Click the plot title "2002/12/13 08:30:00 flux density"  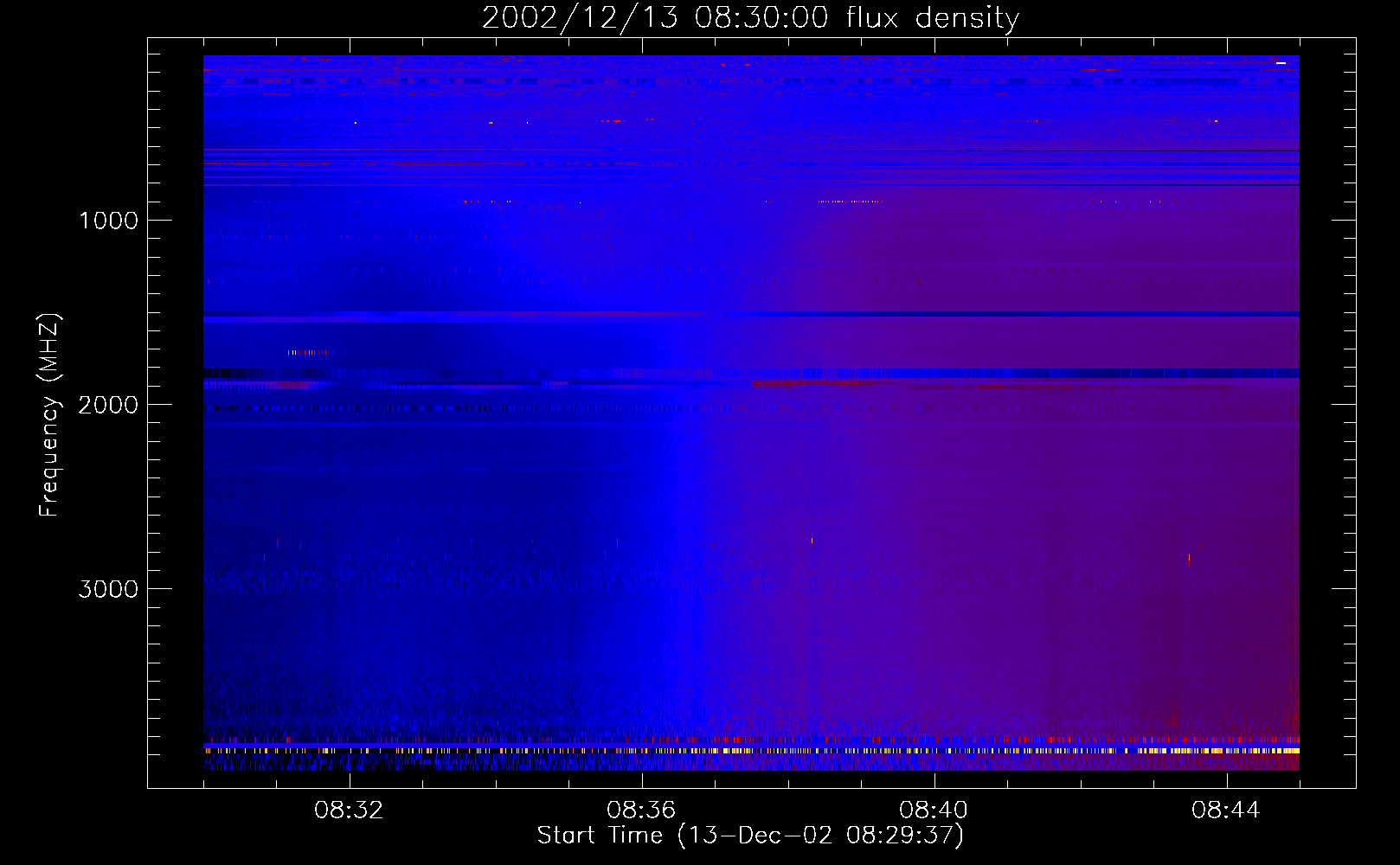pos(750,18)
